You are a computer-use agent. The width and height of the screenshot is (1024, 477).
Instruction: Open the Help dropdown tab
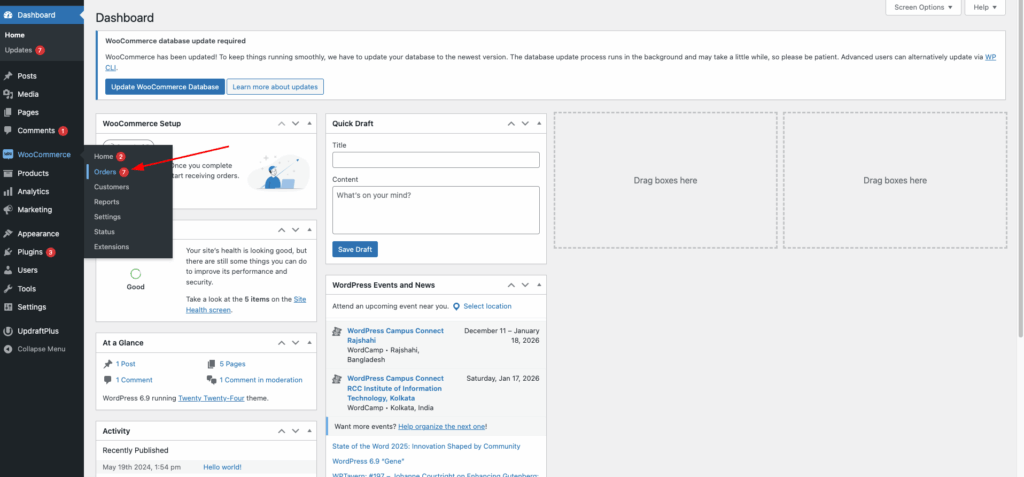click(x=985, y=7)
